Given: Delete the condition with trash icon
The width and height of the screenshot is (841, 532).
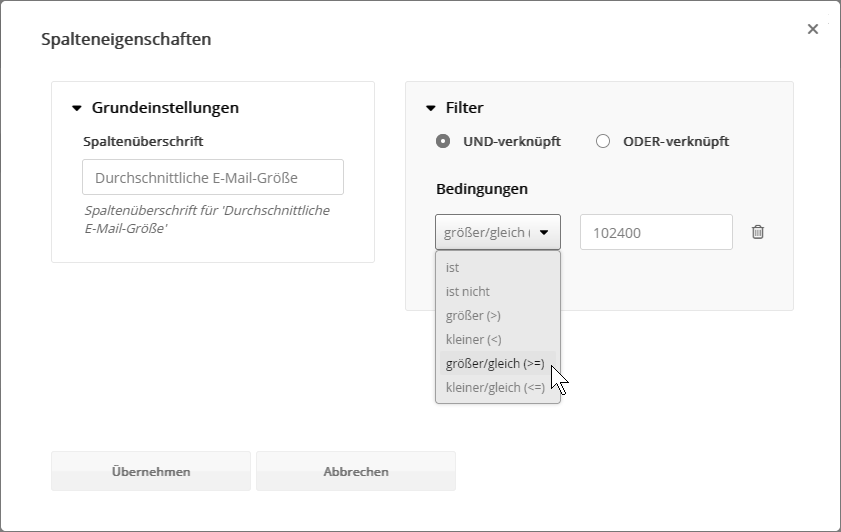Looking at the screenshot, I should pyautogui.click(x=758, y=232).
